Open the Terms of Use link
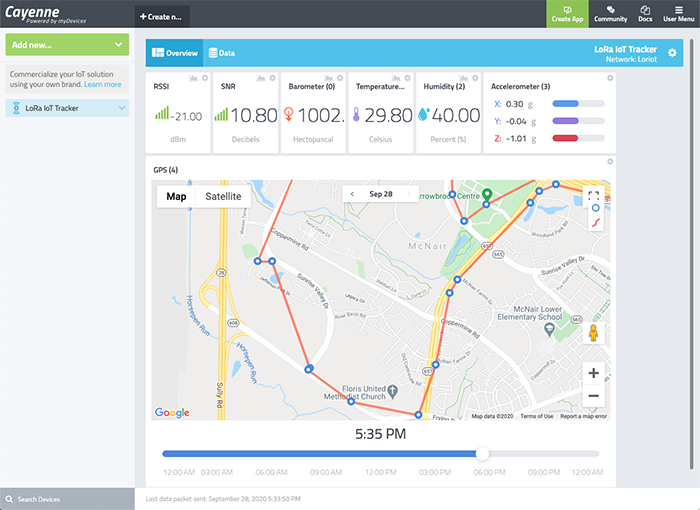 pyautogui.click(x=537, y=416)
